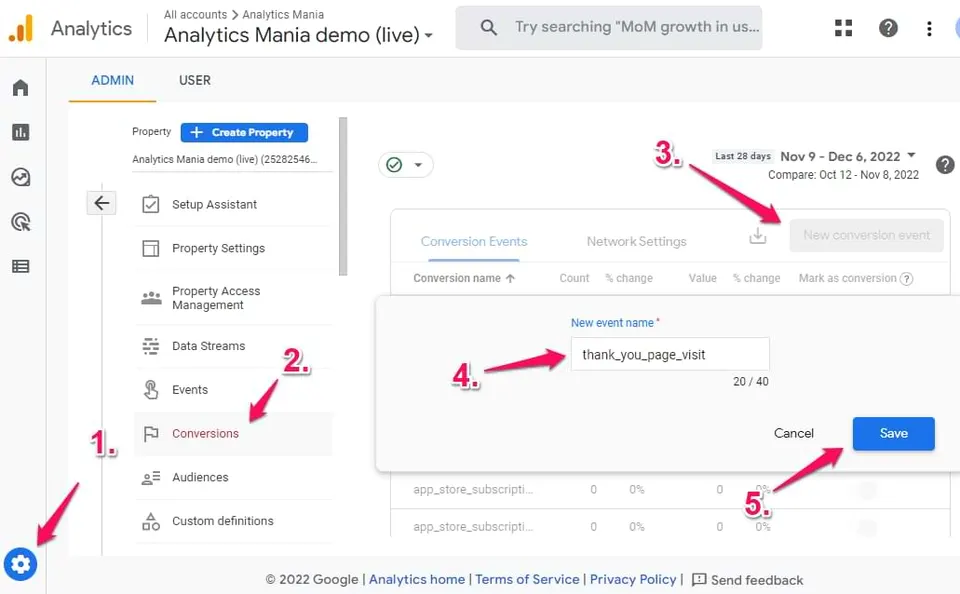
Task: Click the Events touch icon
Action: 151,389
